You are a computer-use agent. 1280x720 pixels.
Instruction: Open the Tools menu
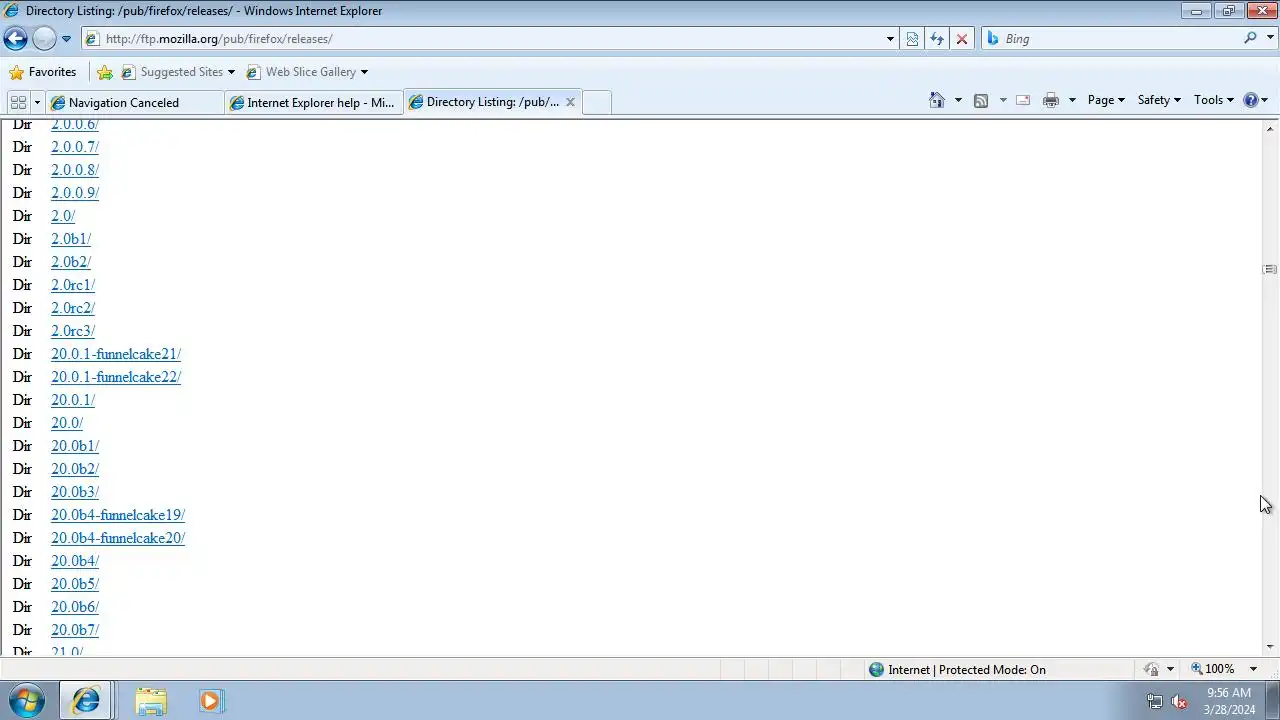click(1214, 100)
